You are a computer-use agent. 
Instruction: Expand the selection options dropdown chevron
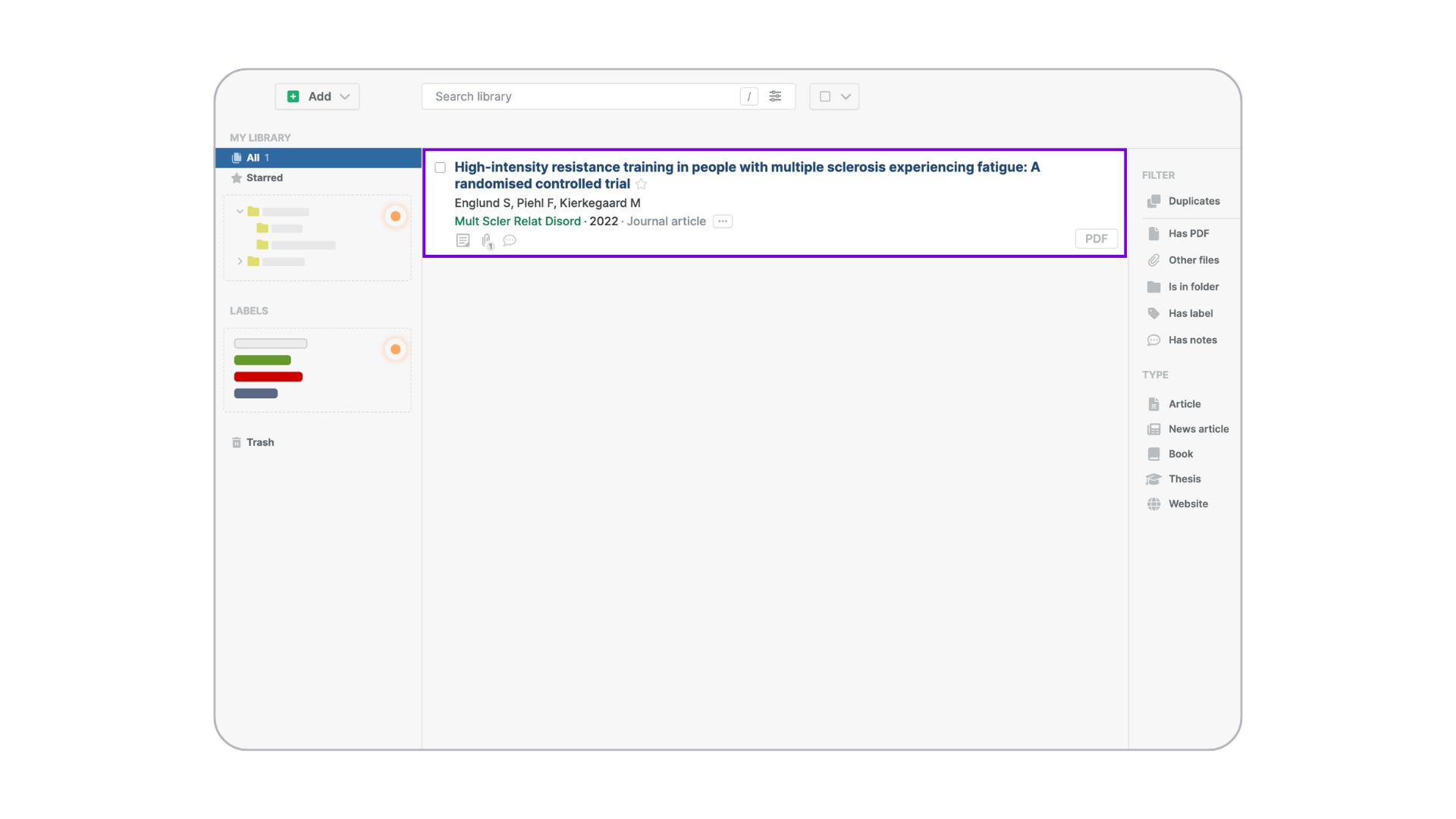(846, 96)
